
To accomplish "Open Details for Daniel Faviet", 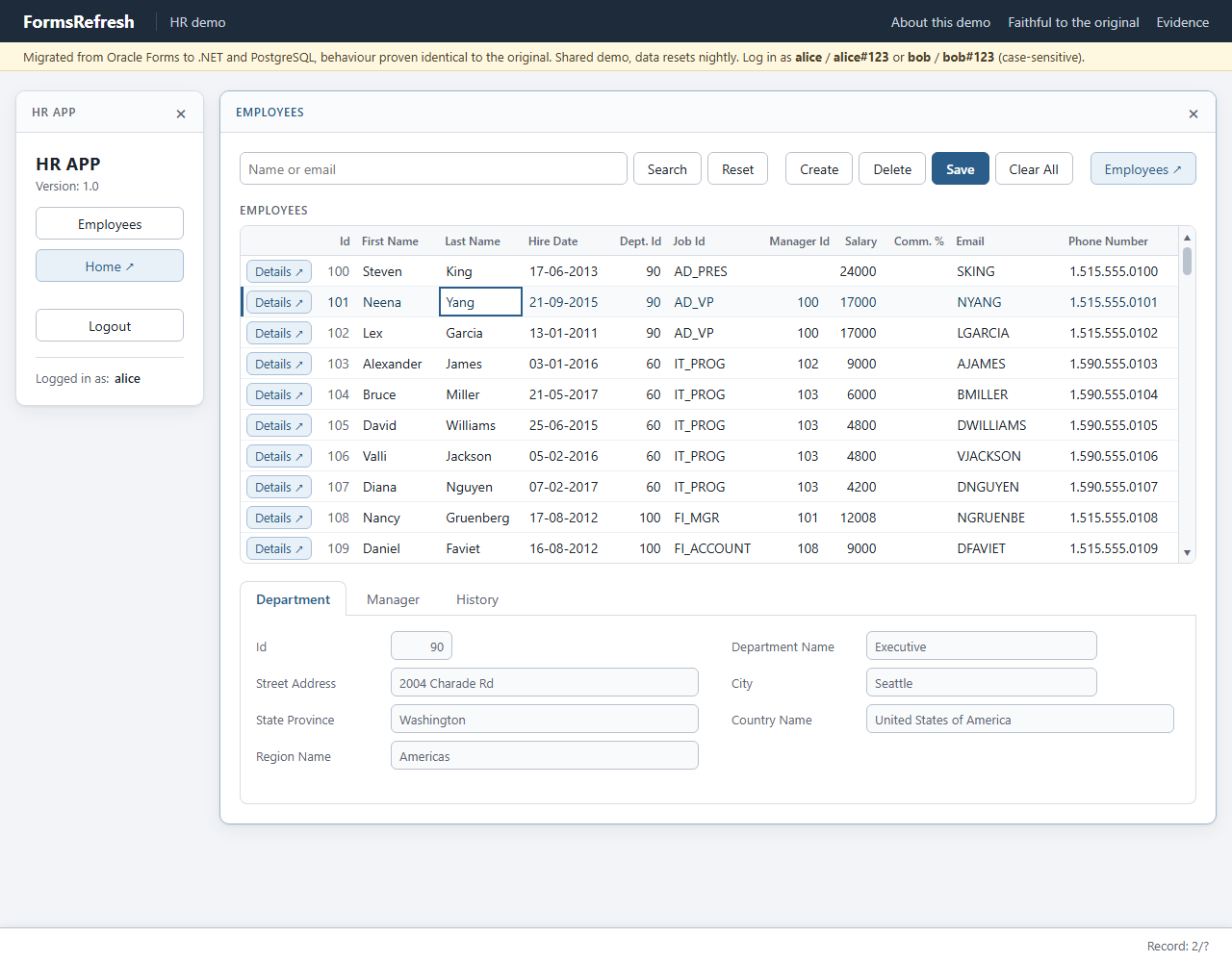I will pyautogui.click(x=279, y=549).
